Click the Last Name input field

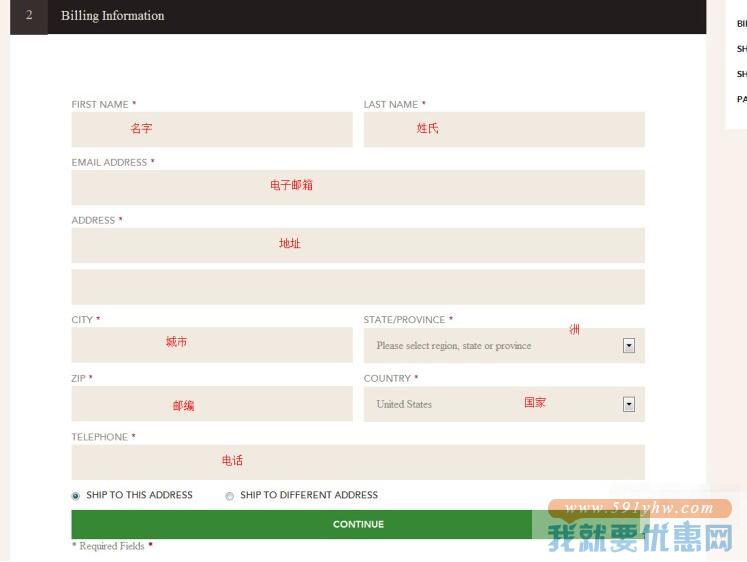[x=504, y=130]
